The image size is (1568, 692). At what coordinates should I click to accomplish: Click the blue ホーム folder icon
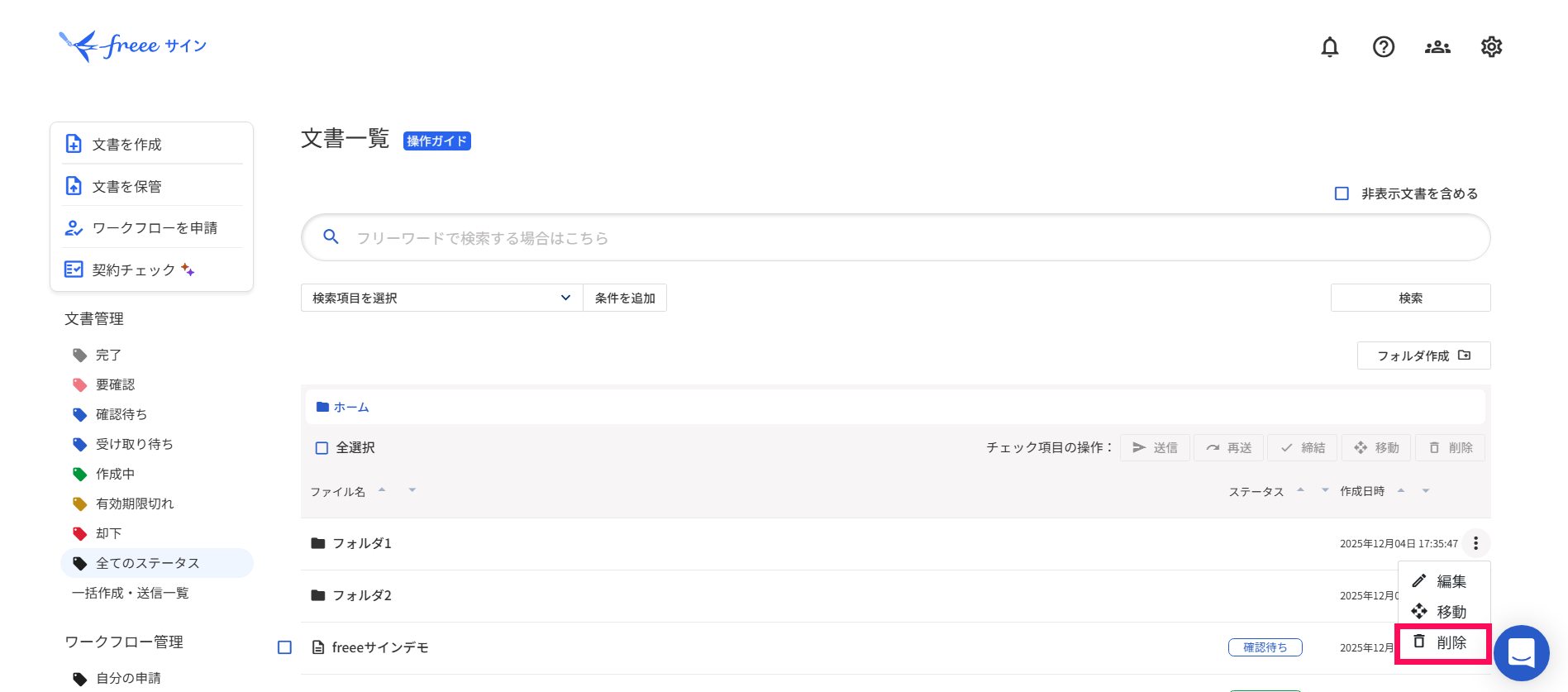tap(323, 407)
